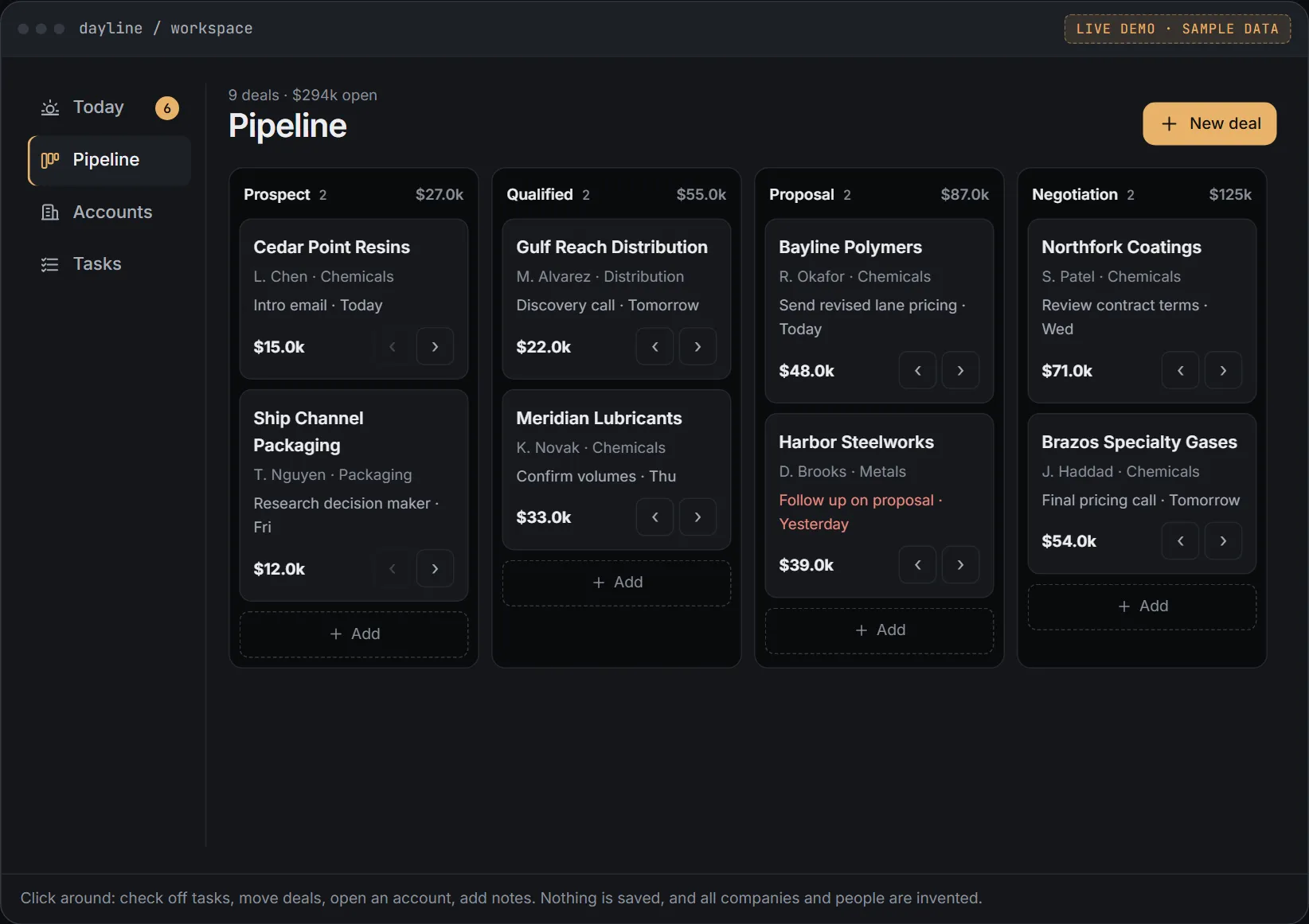Add a deal to the Qualified column
Viewport: 1309px width, 924px height.
coord(617,583)
